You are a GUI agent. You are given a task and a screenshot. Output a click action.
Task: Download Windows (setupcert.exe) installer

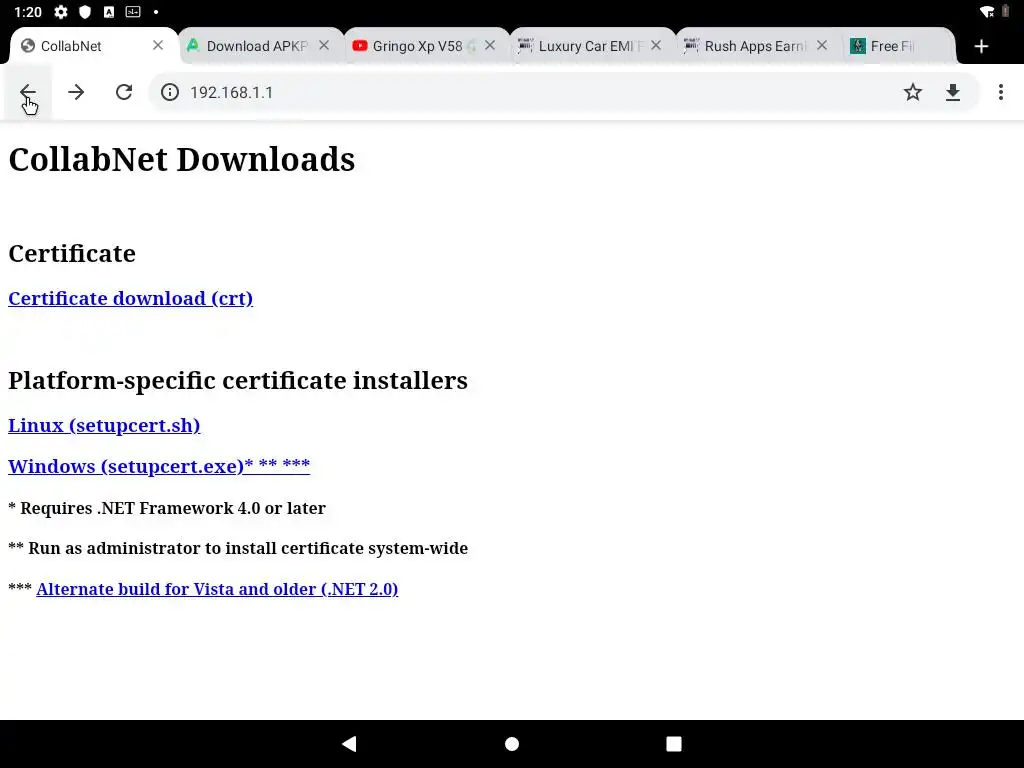pyautogui.click(x=159, y=466)
